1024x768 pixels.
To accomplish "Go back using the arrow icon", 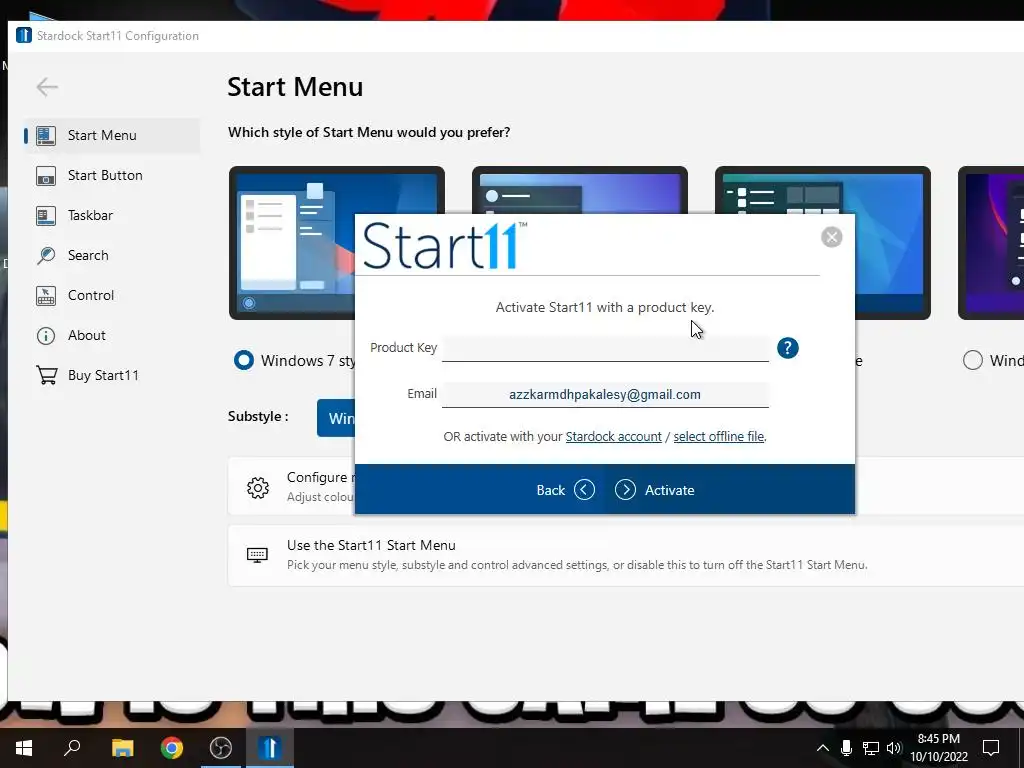I will [47, 87].
